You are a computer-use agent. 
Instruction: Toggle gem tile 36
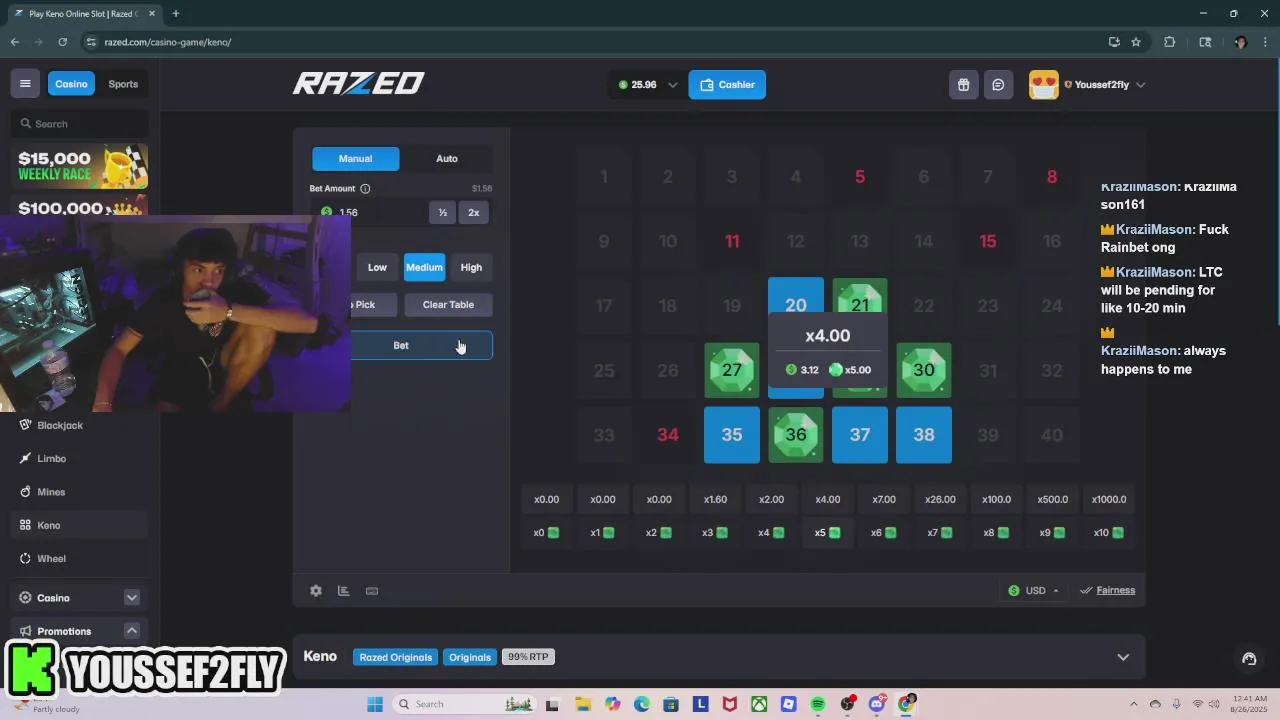click(x=796, y=435)
